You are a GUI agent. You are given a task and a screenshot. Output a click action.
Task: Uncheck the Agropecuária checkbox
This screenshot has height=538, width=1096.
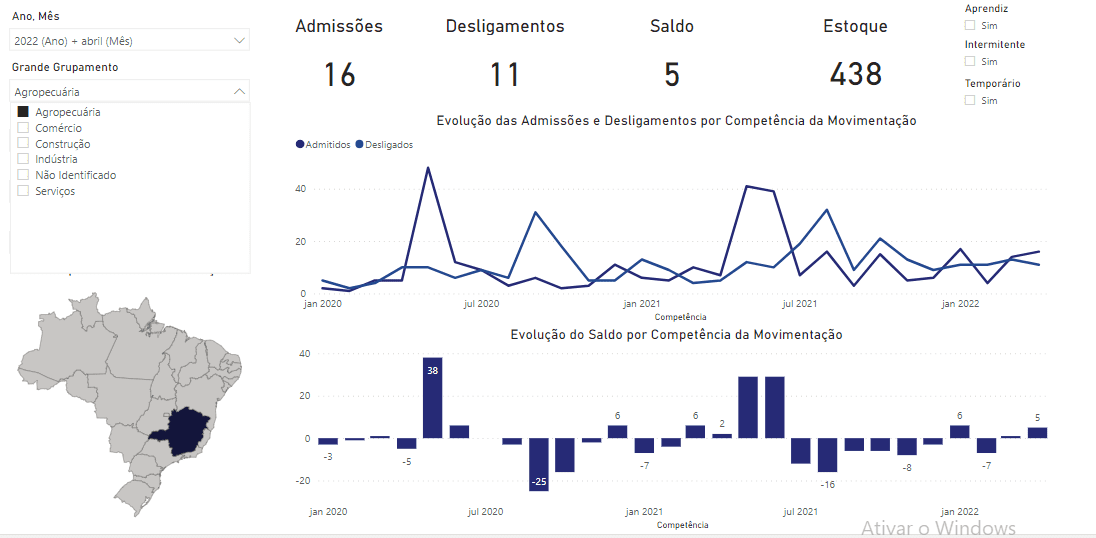coord(23,112)
